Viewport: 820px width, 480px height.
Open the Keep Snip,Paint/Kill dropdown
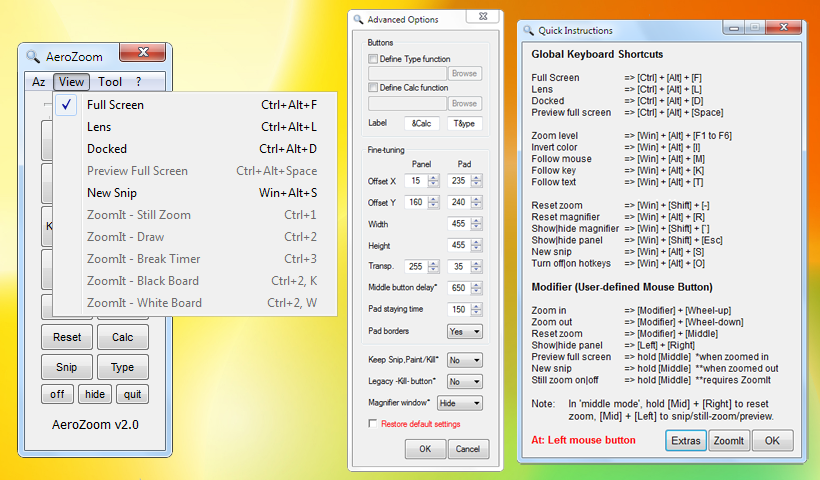(x=465, y=360)
